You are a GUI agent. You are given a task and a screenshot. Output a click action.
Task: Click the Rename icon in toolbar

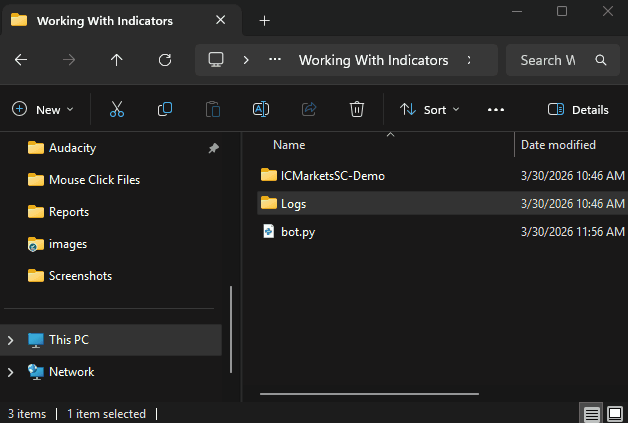click(260, 110)
